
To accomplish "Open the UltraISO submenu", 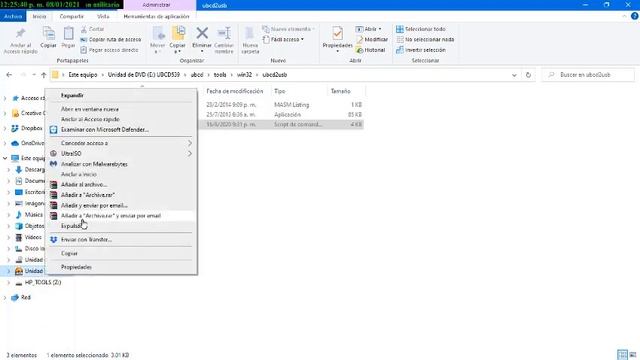I will [x=121, y=153].
